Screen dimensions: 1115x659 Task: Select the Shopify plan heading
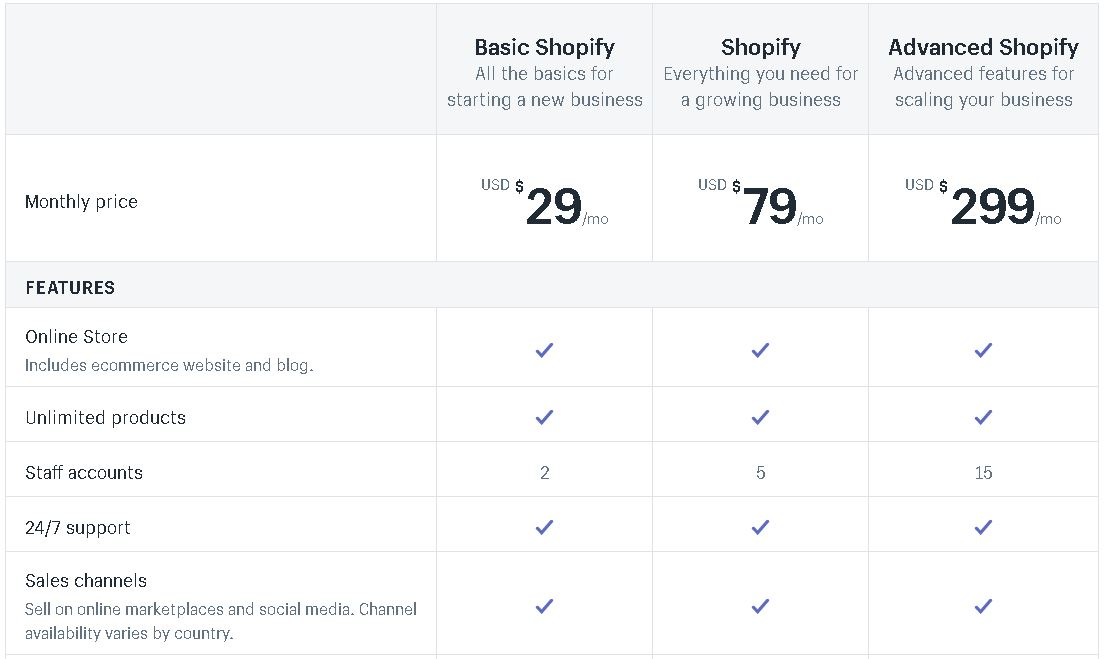click(x=761, y=47)
